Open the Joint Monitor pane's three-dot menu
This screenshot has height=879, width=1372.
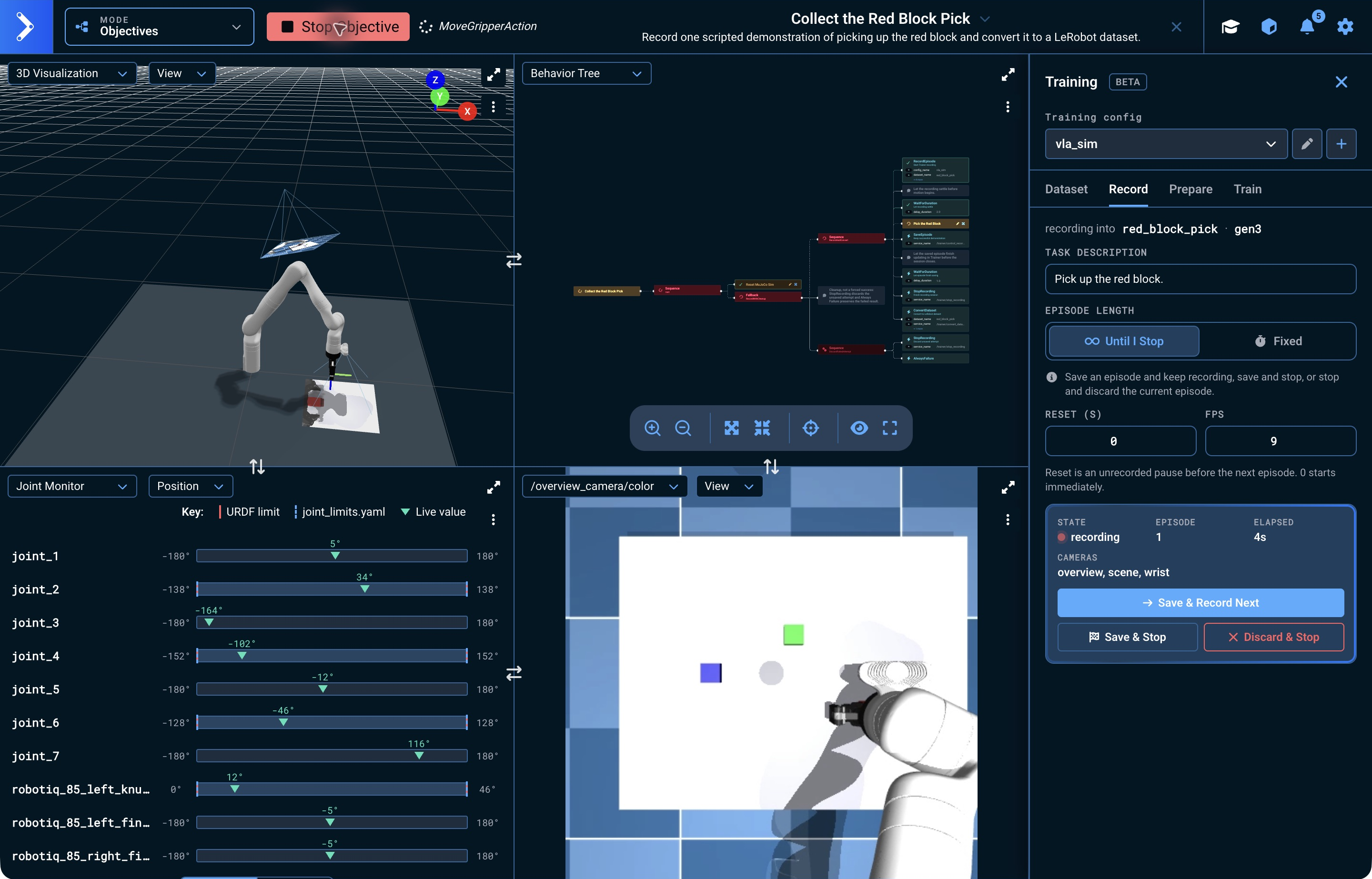point(494,519)
